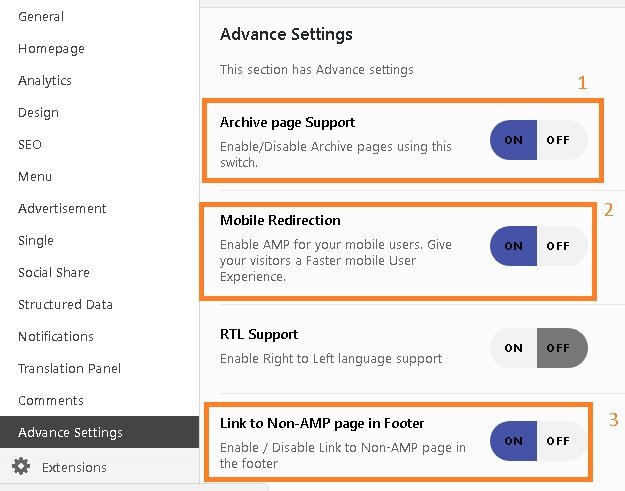The height and width of the screenshot is (491, 625).
Task: Toggle Link to Non-AMP page switch
Action: coord(538,440)
